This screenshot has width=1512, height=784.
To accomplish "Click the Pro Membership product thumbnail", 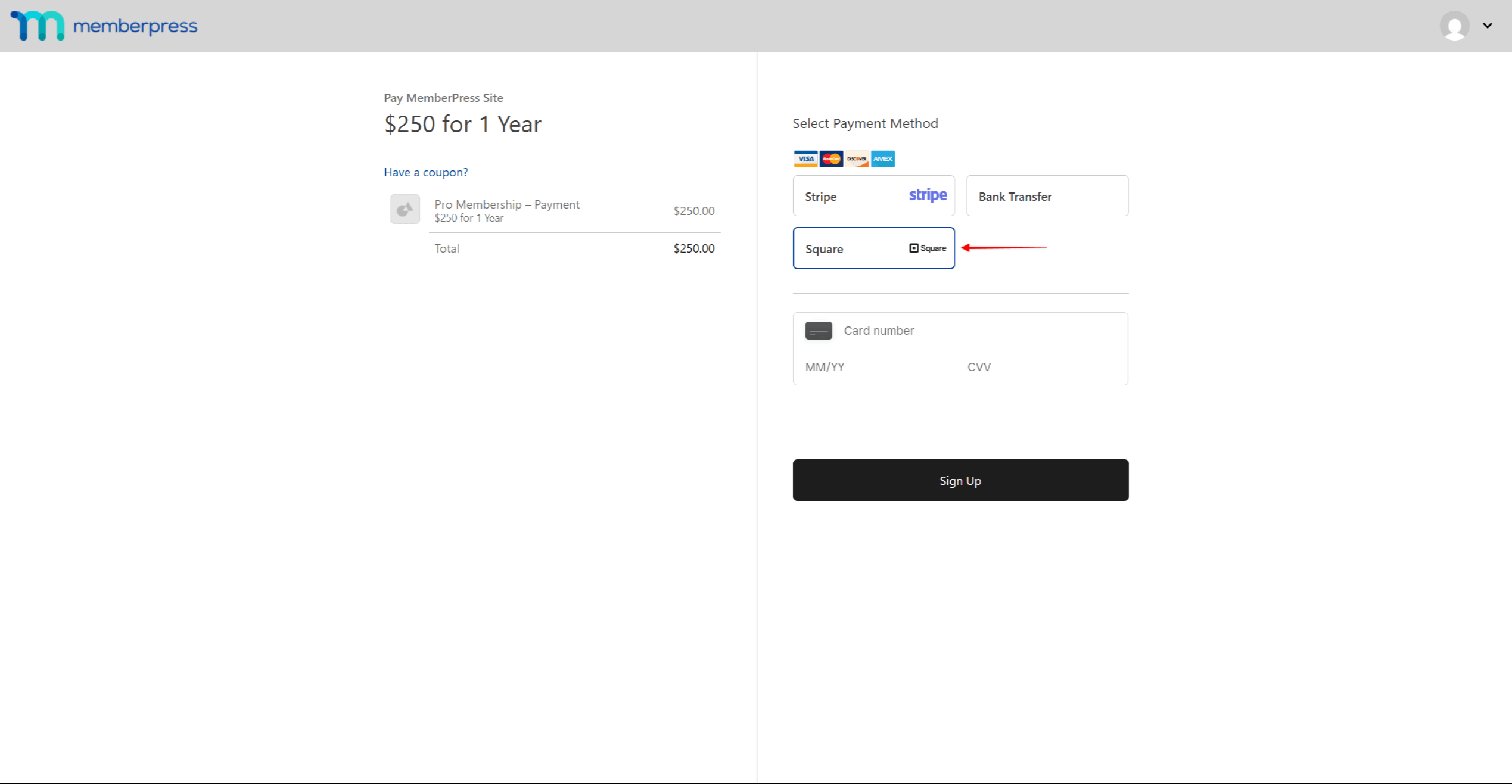I will (405, 209).
